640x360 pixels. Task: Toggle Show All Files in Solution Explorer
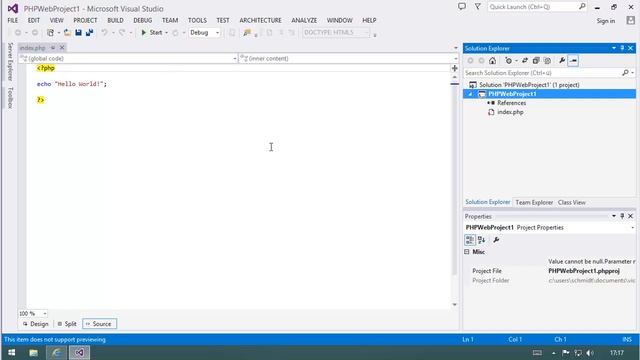(x=547, y=60)
